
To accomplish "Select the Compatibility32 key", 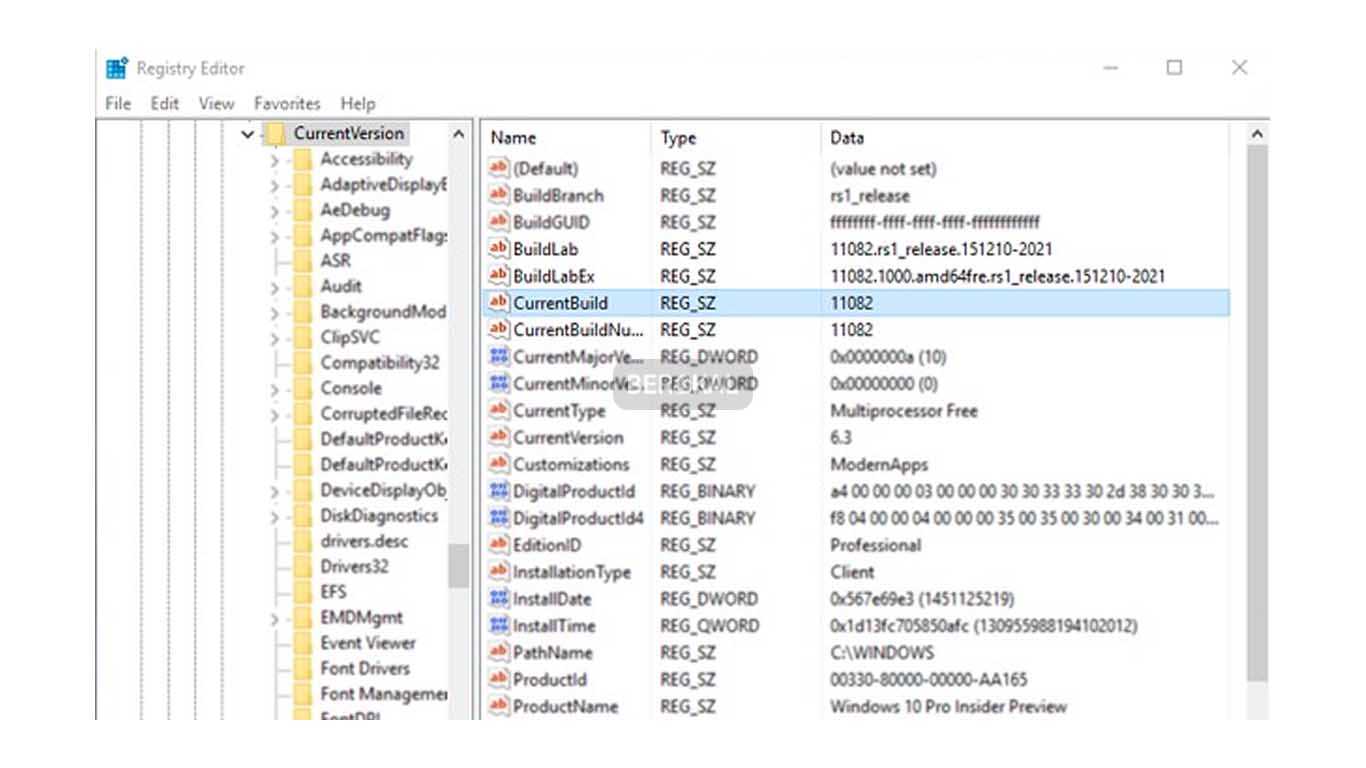I will pyautogui.click(x=379, y=362).
